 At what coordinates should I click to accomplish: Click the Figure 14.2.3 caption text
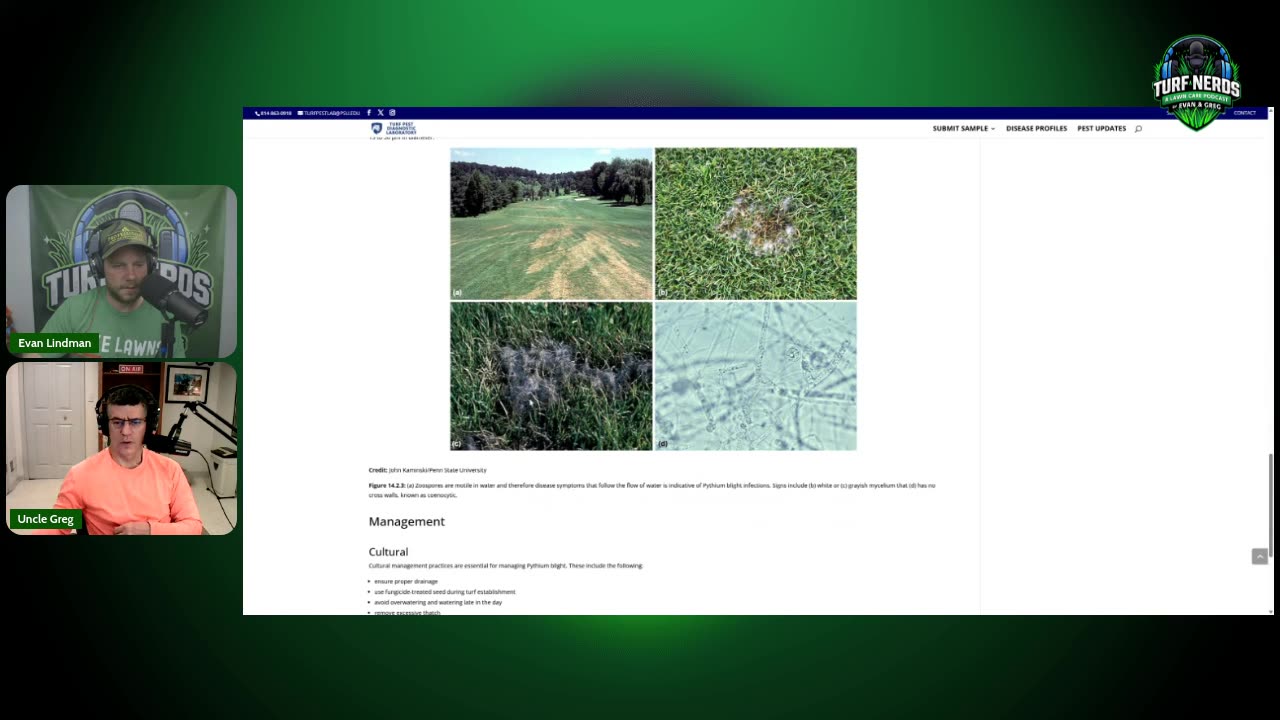[652, 490]
